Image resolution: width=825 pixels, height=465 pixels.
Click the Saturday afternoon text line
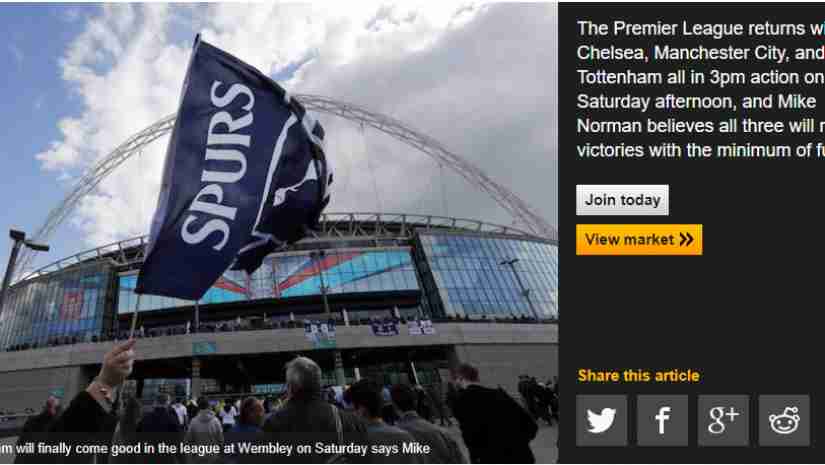[x=696, y=102]
